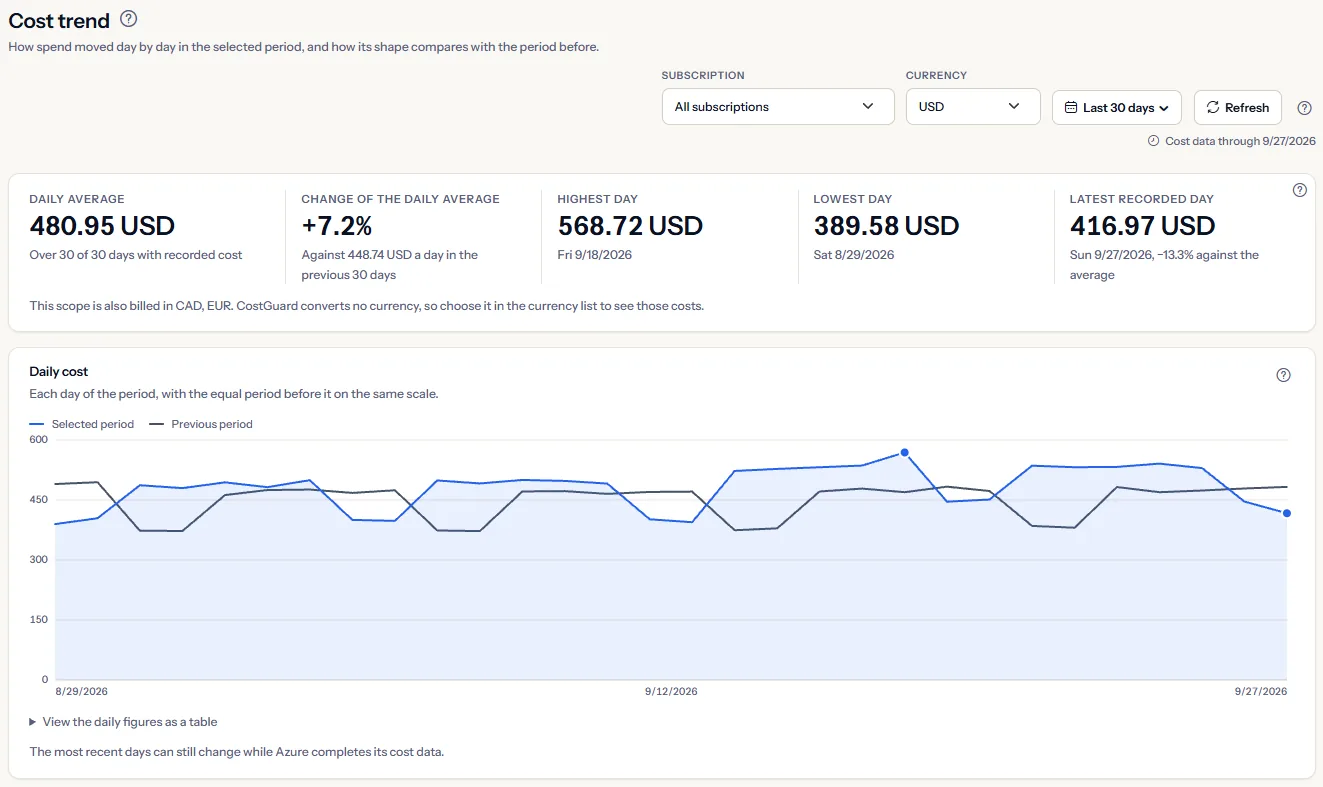
Task: Toggle the Previous period legend entry
Action: click(x=201, y=424)
